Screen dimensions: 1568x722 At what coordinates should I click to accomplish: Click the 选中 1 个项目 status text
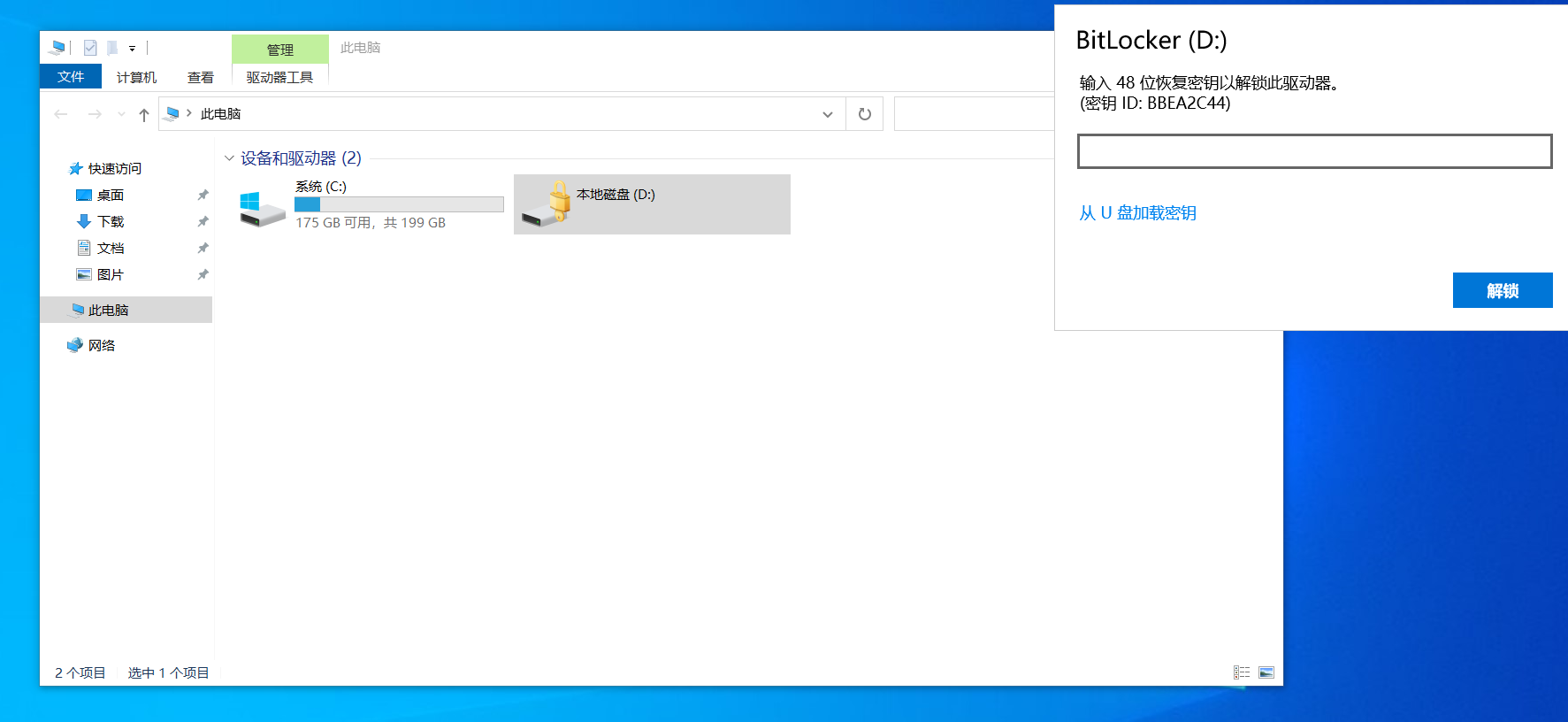(x=168, y=672)
